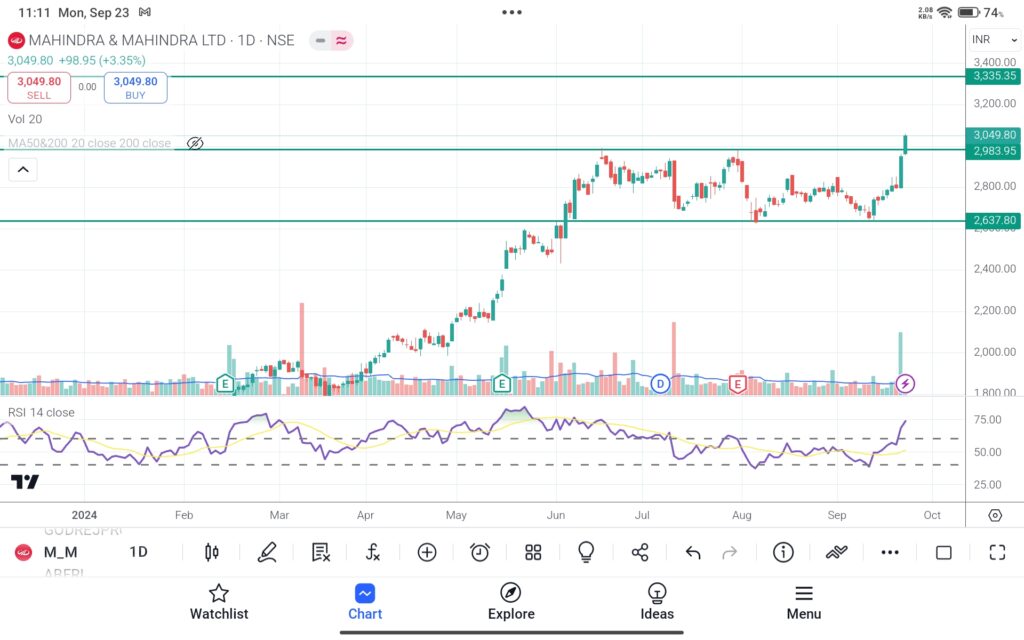Enter fullscreen chart mode
Viewport: 1024px width, 640px height.
(997, 552)
